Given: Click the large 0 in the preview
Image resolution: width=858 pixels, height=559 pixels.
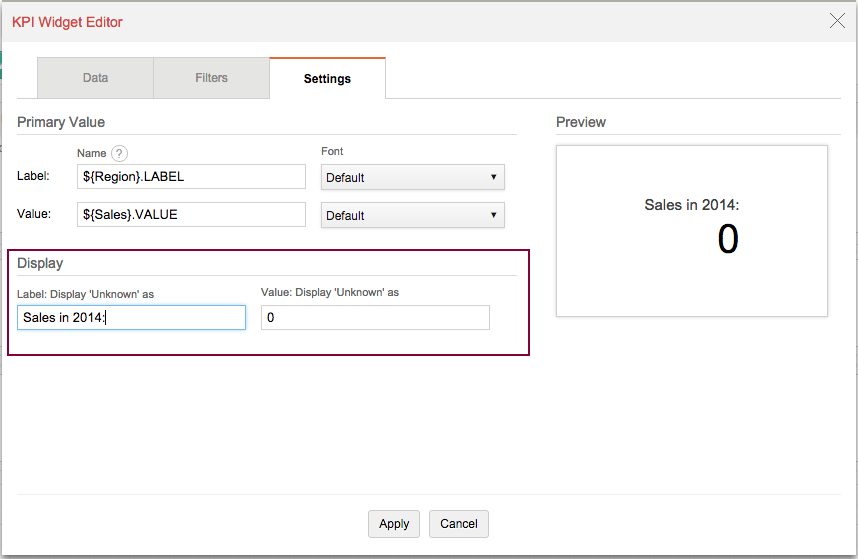Looking at the screenshot, I should click(x=727, y=240).
